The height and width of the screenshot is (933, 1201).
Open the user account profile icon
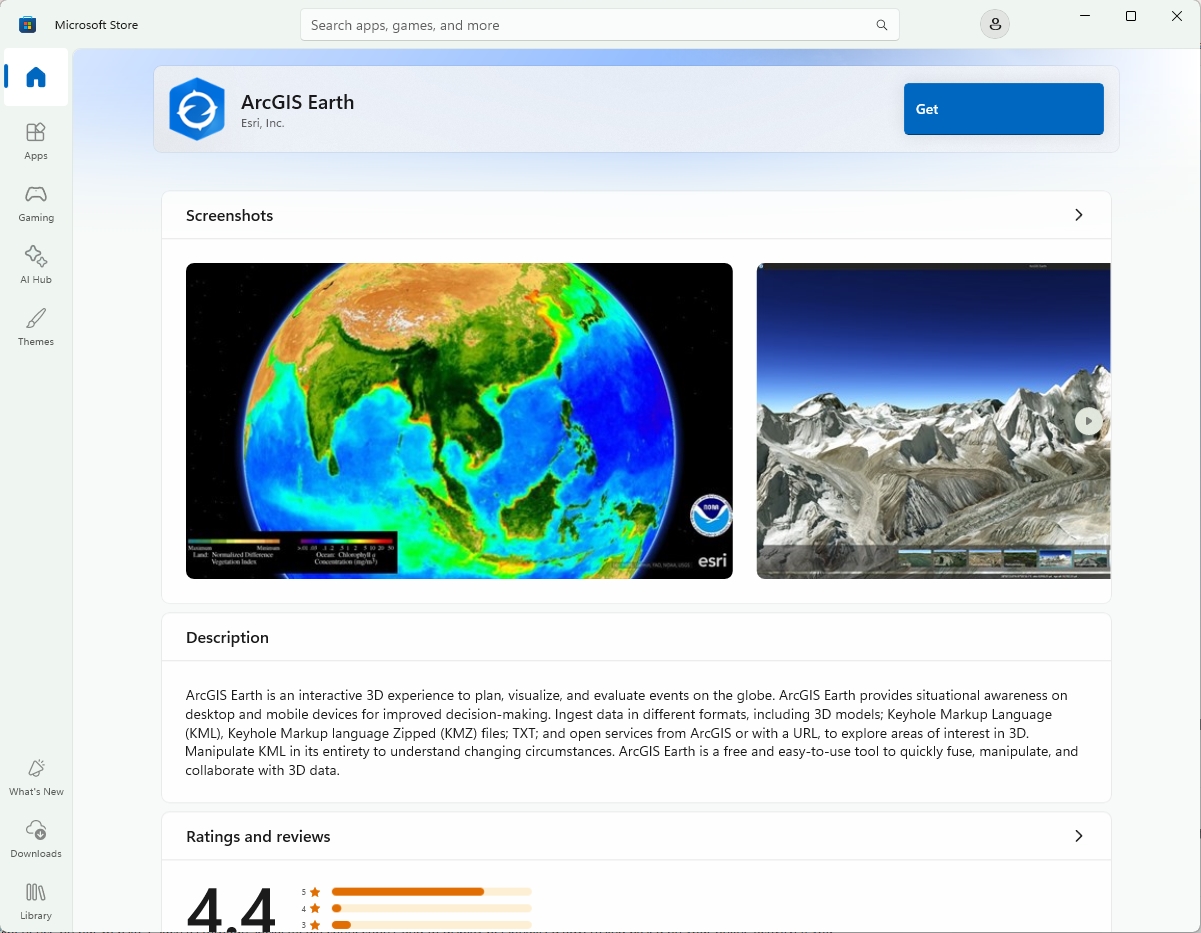click(994, 24)
